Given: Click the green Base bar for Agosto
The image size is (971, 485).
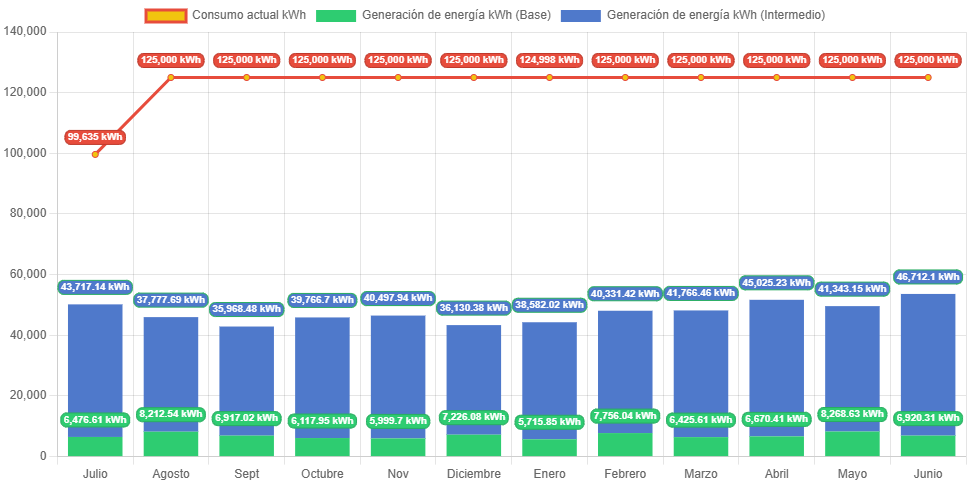Looking at the screenshot, I should point(171,444).
